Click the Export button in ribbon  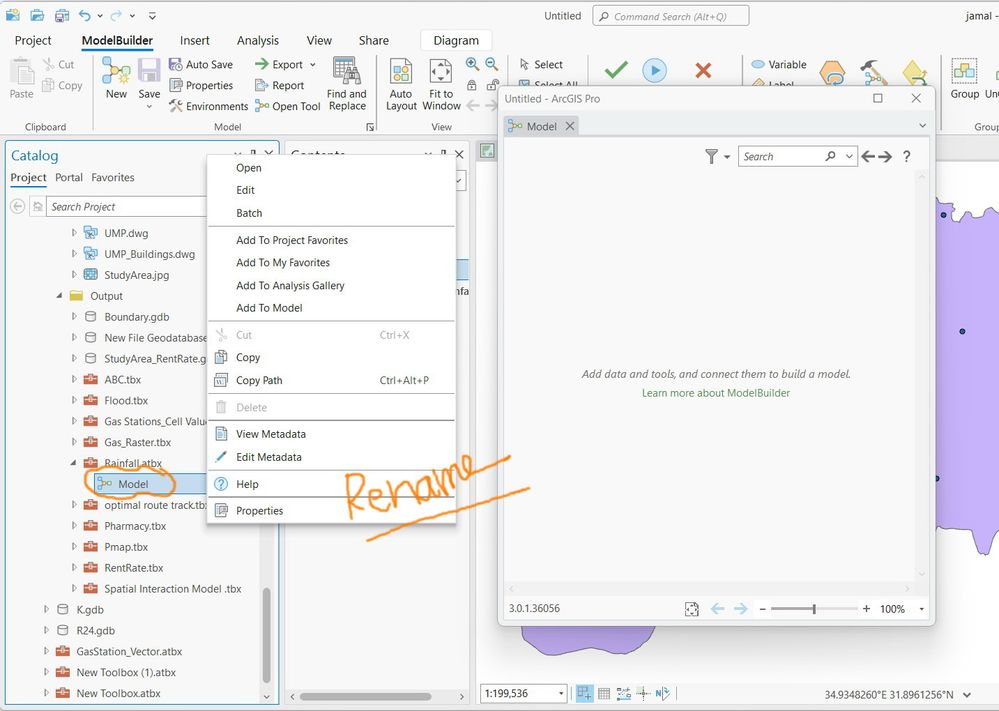pos(279,64)
